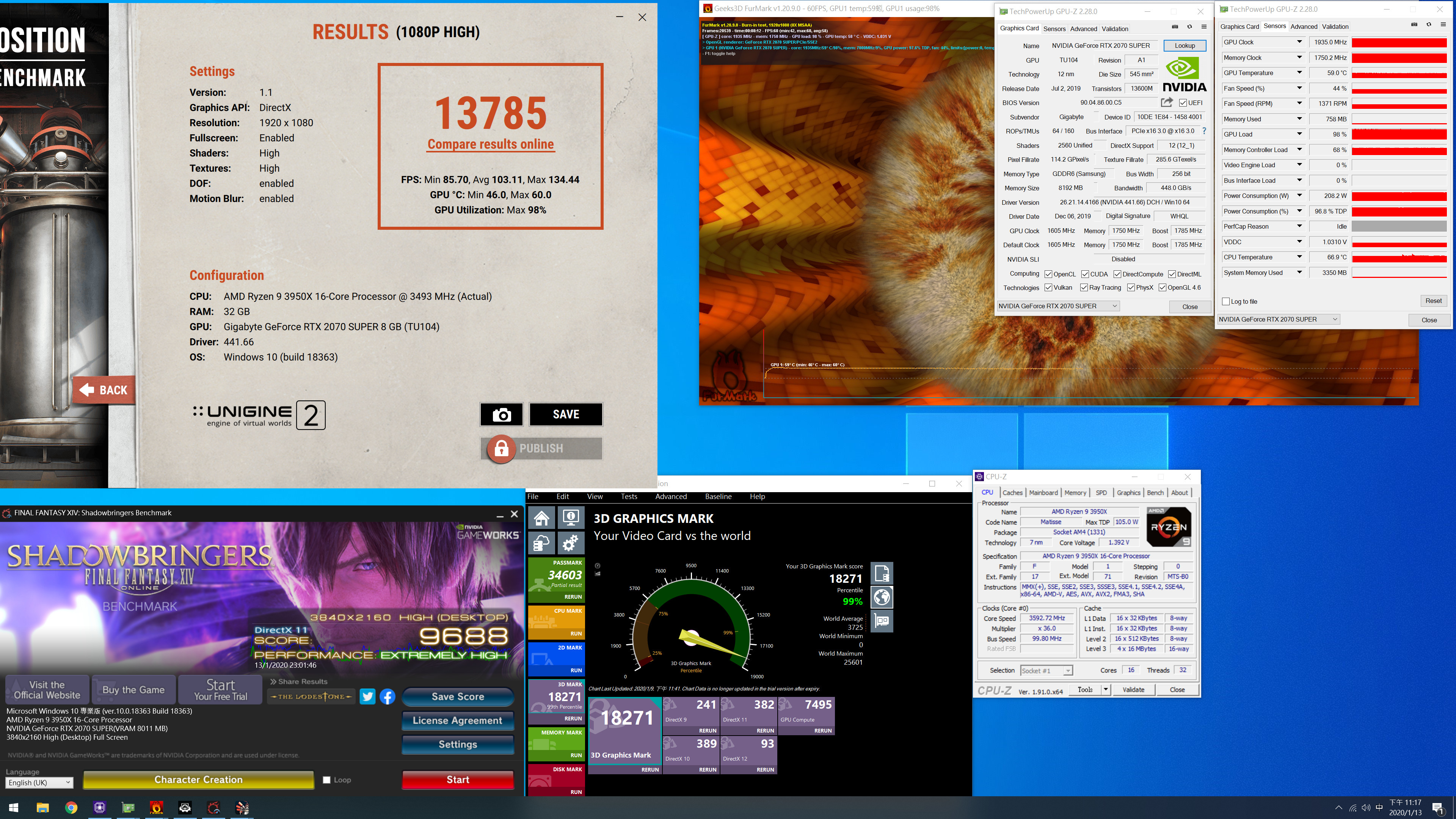
Task: Click the Validate button in CPU-Z
Action: coord(1133,690)
